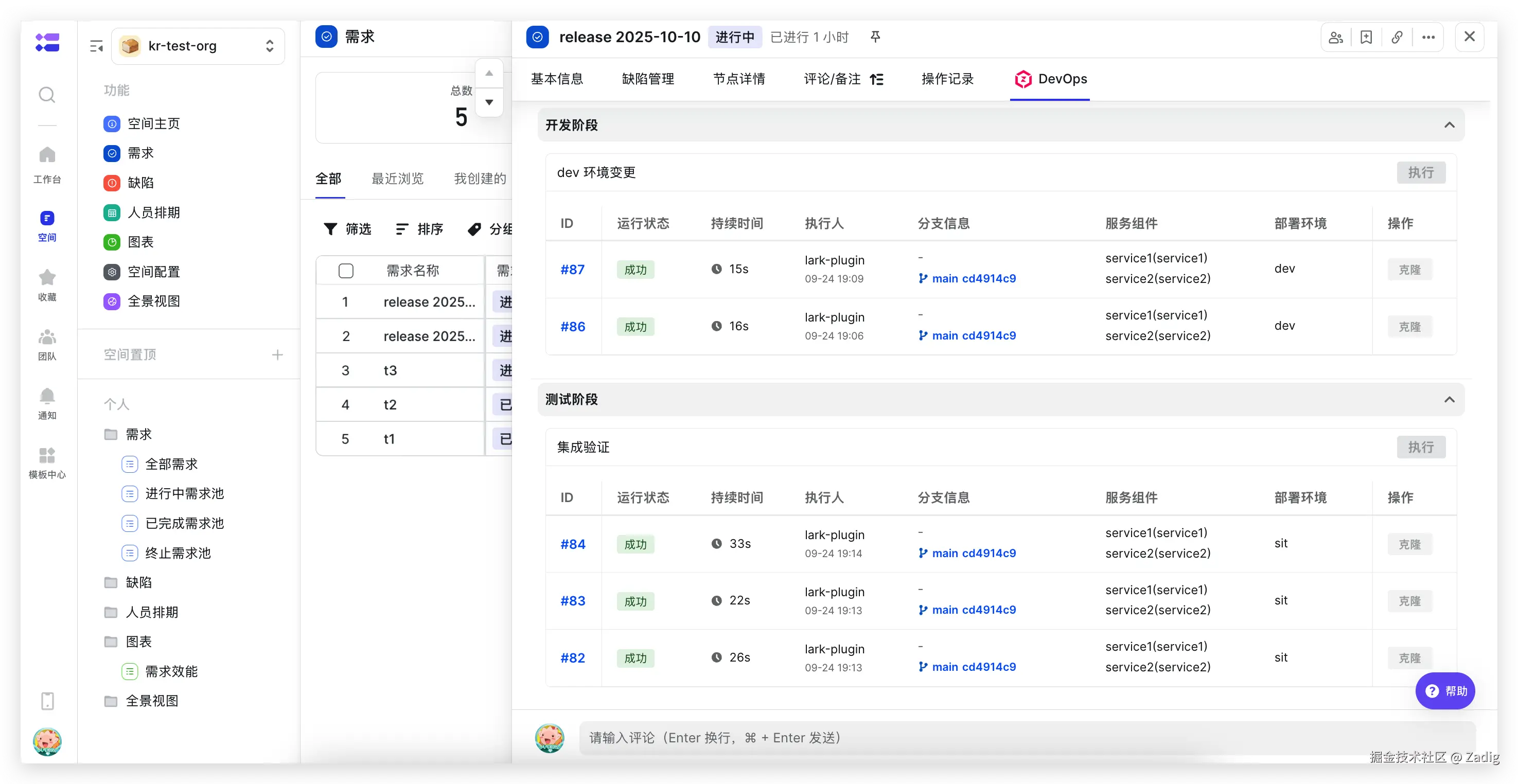Click 执行 button for dev 环境变更
The image size is (1518, 784).
point(1420,172)
